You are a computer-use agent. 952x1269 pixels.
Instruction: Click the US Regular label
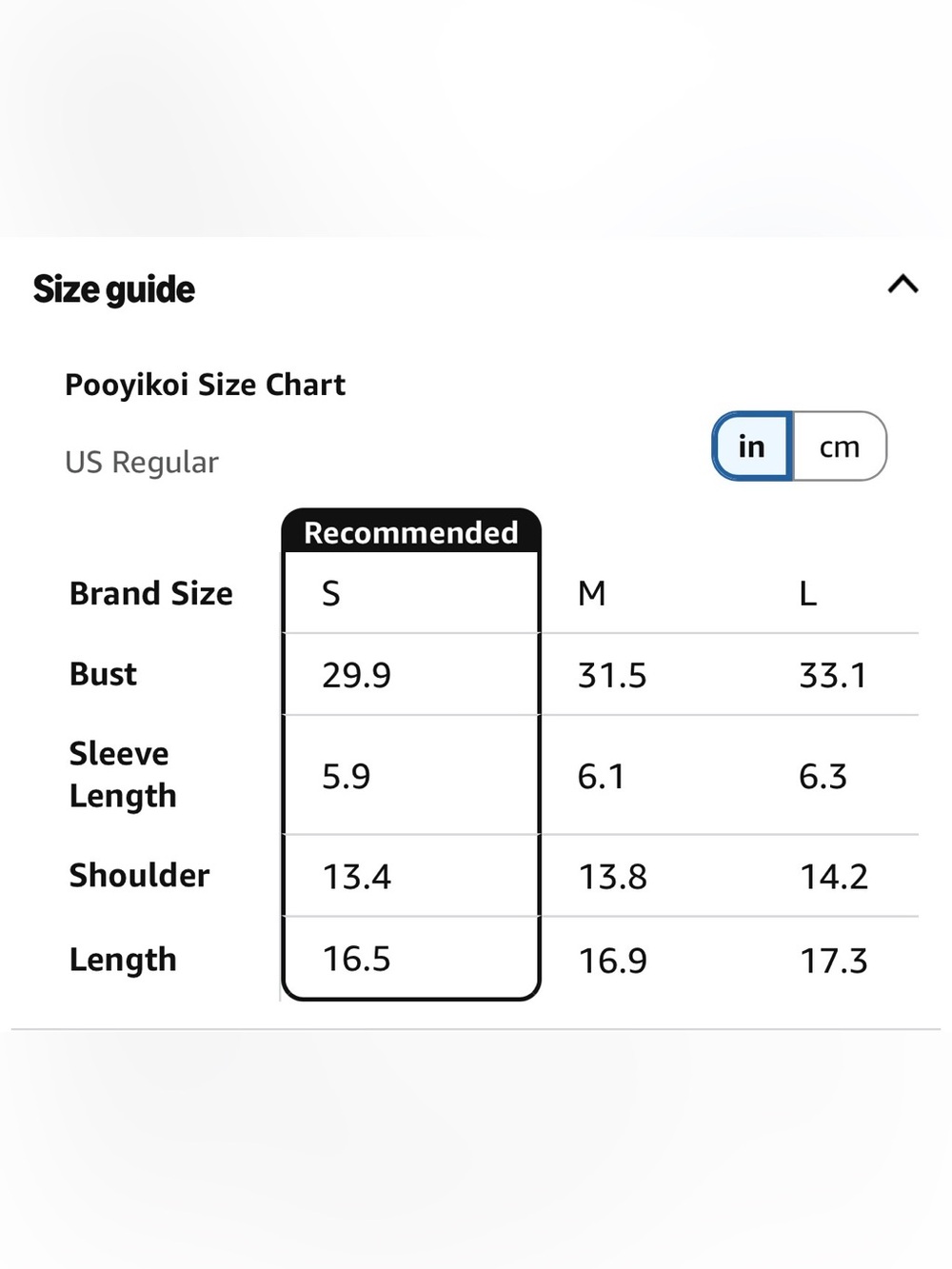142,462
